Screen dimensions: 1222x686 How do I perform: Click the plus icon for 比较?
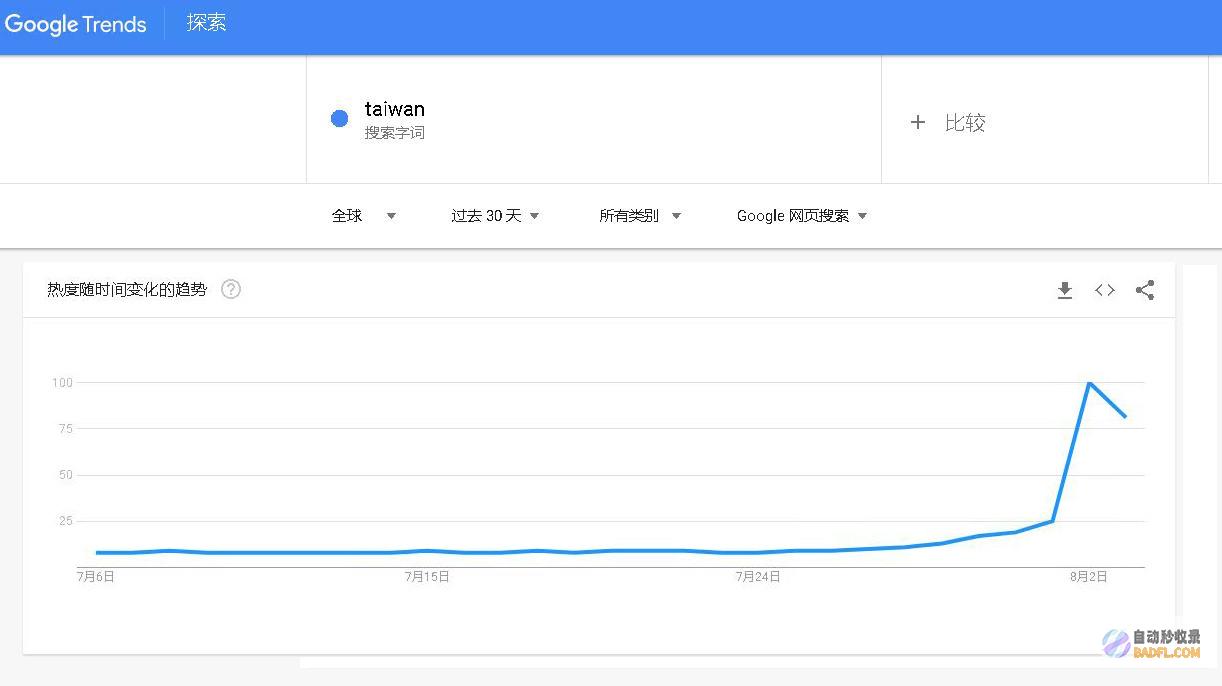pyautogui.click(x=918, y=122)
